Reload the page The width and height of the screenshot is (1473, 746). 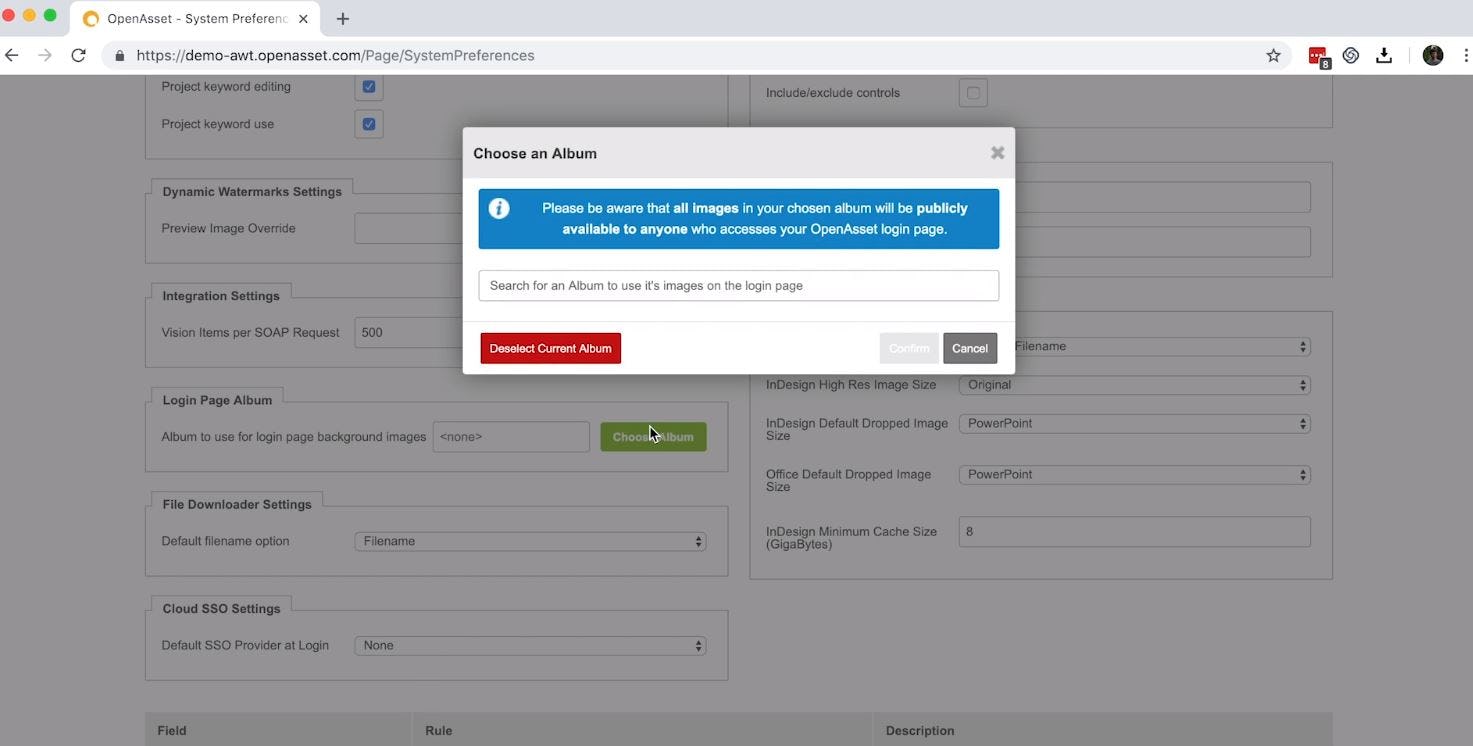[78, 55]
